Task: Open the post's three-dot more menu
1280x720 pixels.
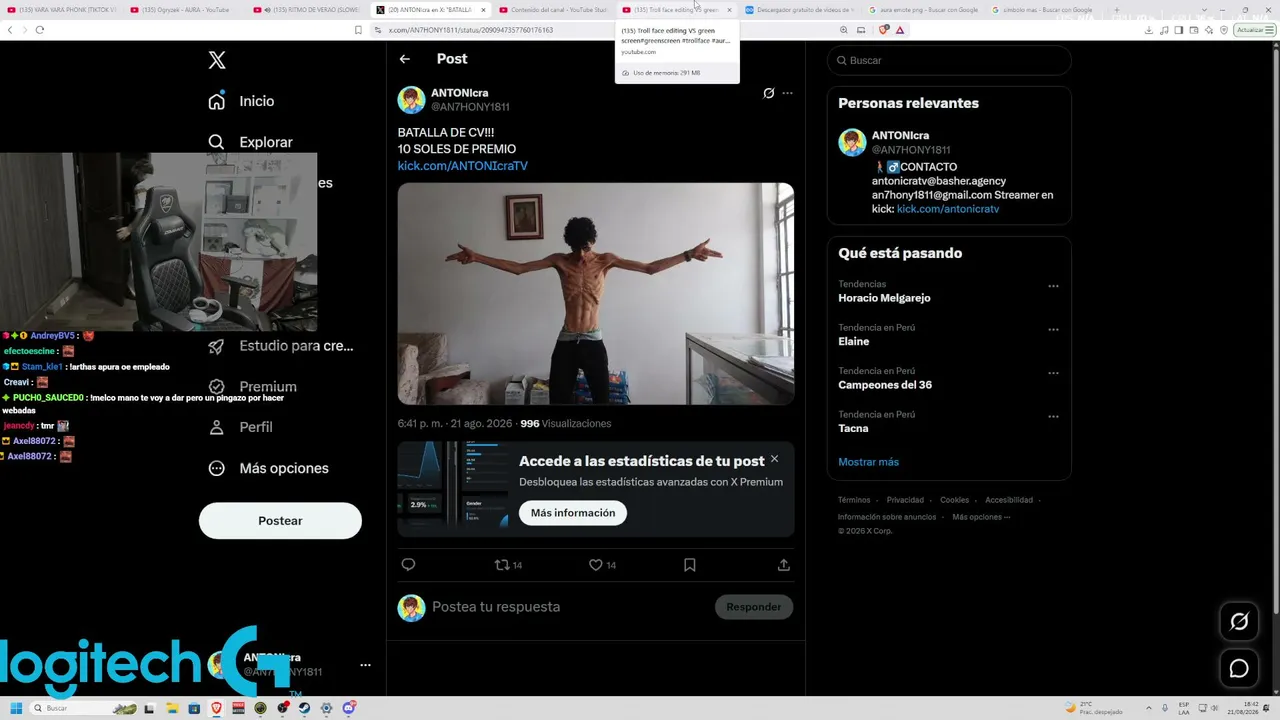Action: (x=787, y=93)
